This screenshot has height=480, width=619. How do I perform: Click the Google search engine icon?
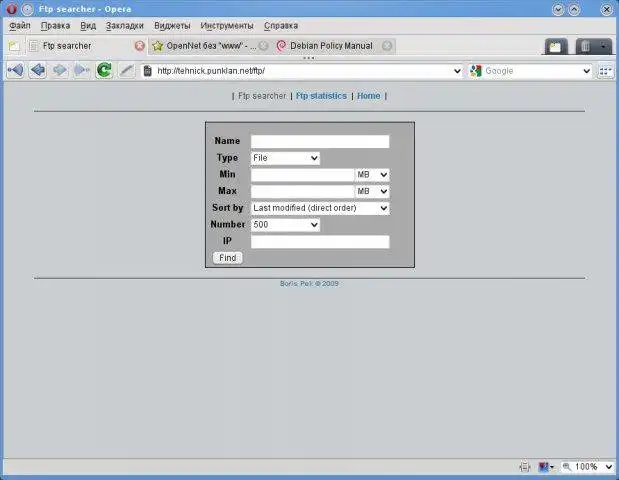pyautogui.click(x=476, y=71)
